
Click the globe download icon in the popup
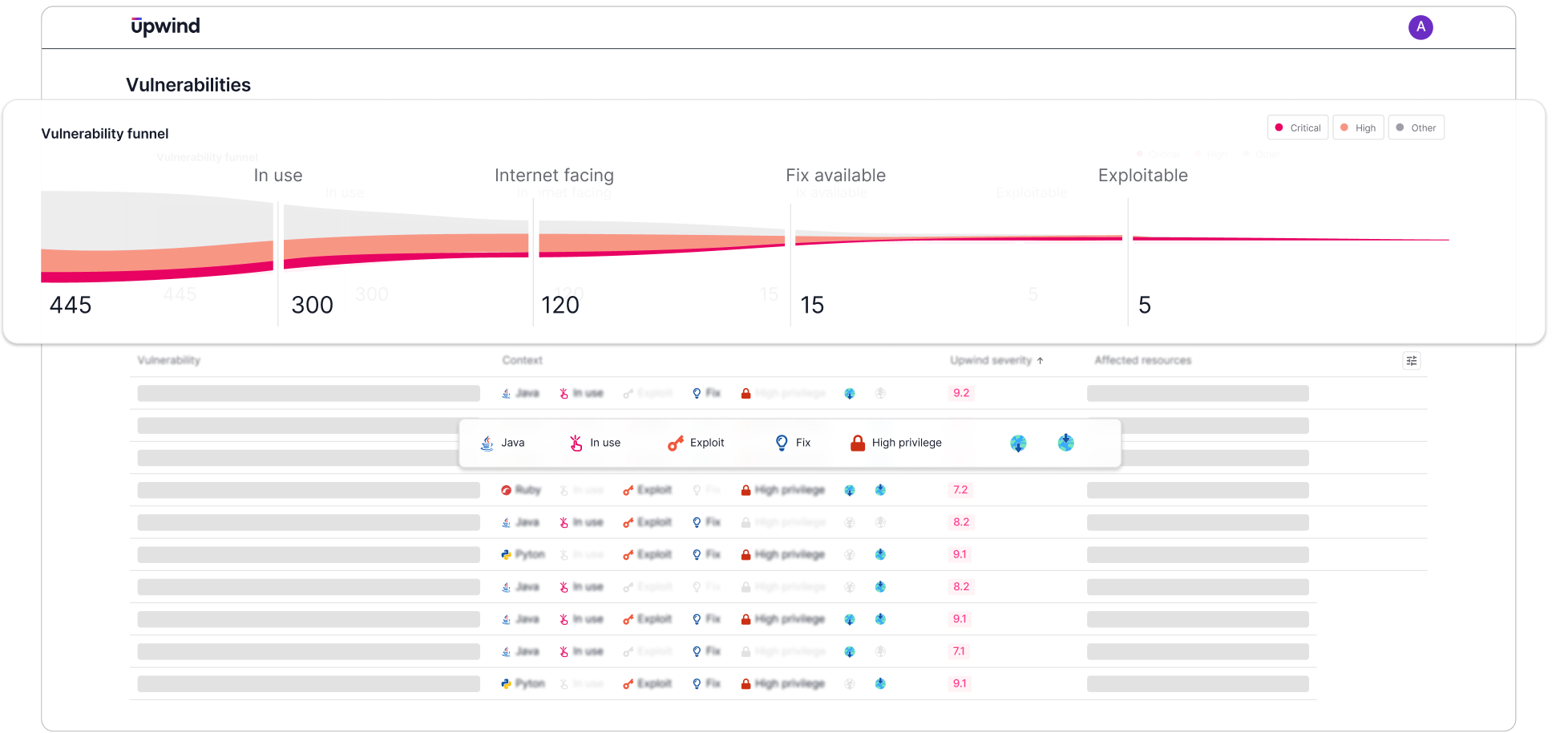tap(1018, 443)
